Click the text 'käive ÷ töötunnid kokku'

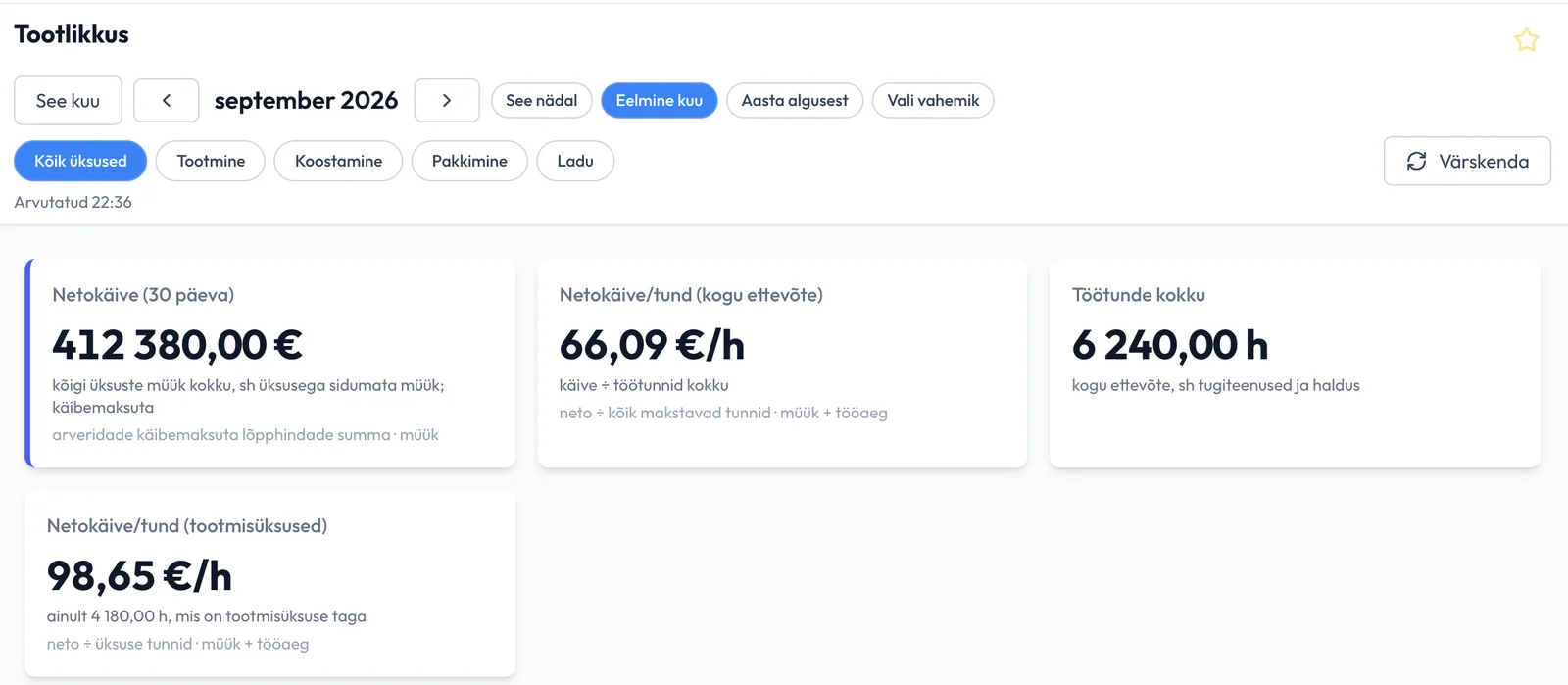pos(644,385)
